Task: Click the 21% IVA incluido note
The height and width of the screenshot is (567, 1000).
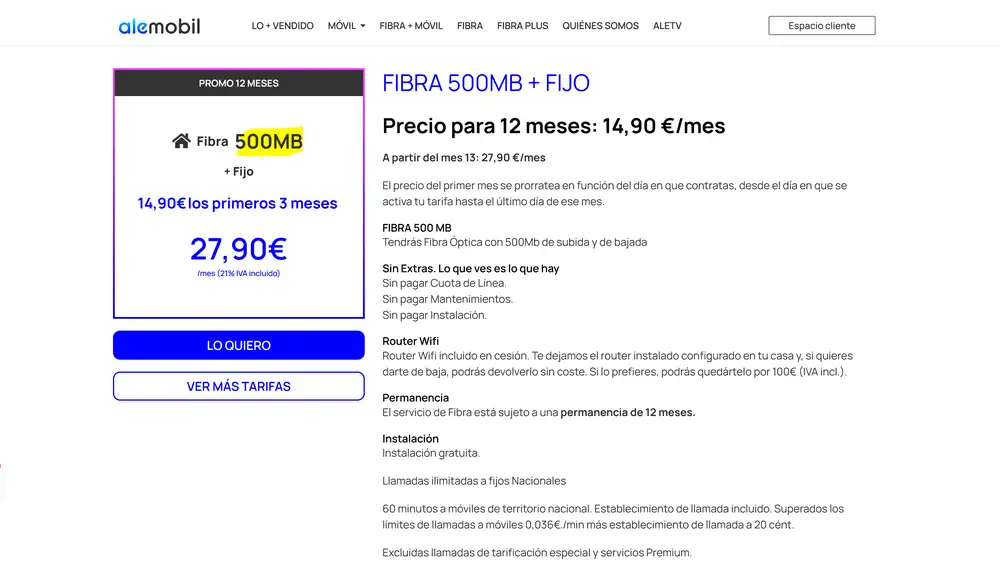Action: [238, 273]
